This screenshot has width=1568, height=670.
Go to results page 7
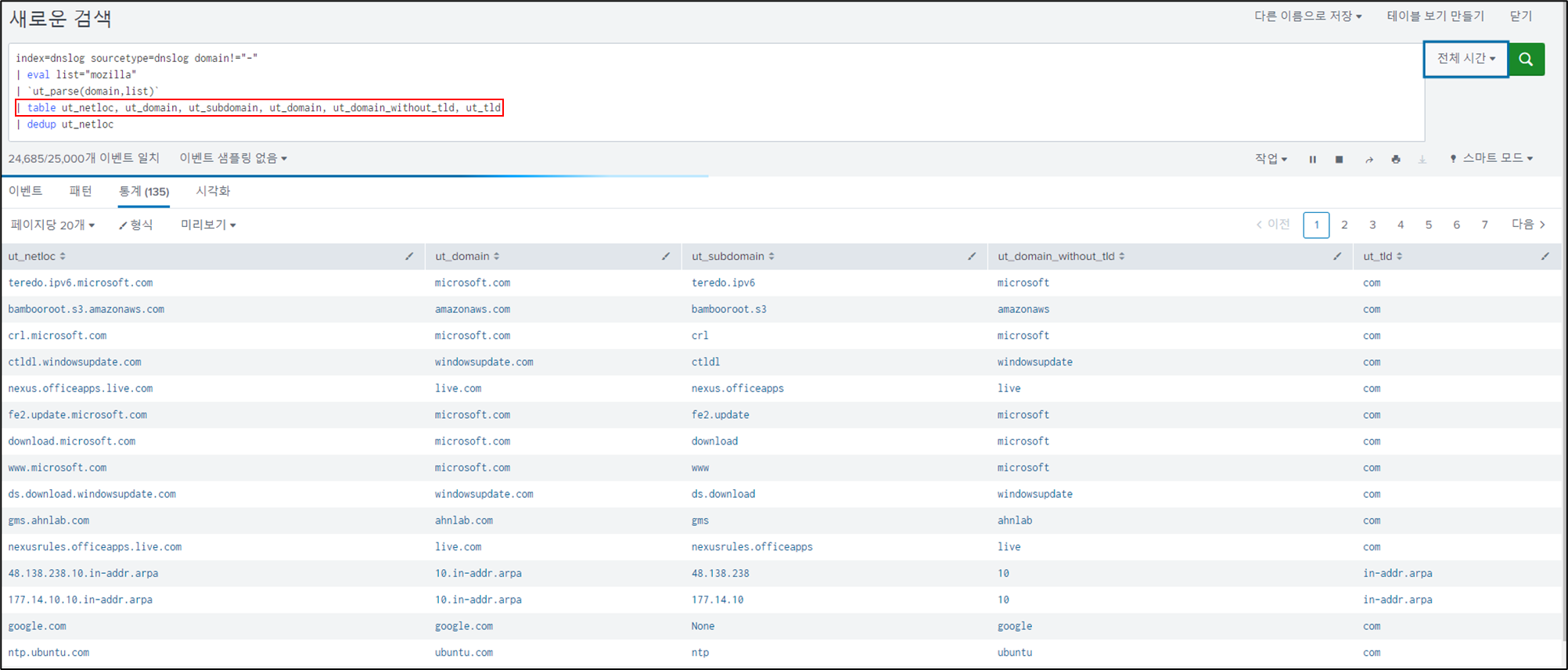[1484, 225]
